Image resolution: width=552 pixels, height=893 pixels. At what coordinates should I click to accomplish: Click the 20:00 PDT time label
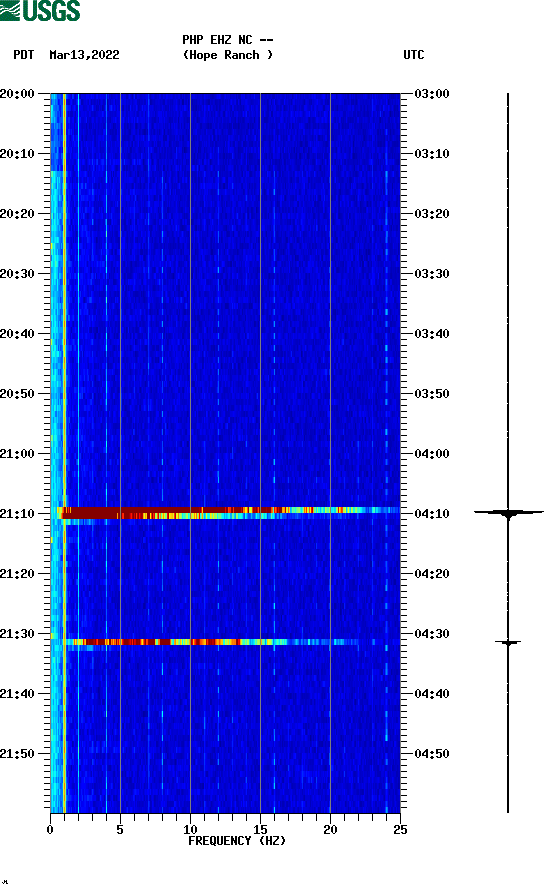[x=17, y=93]
